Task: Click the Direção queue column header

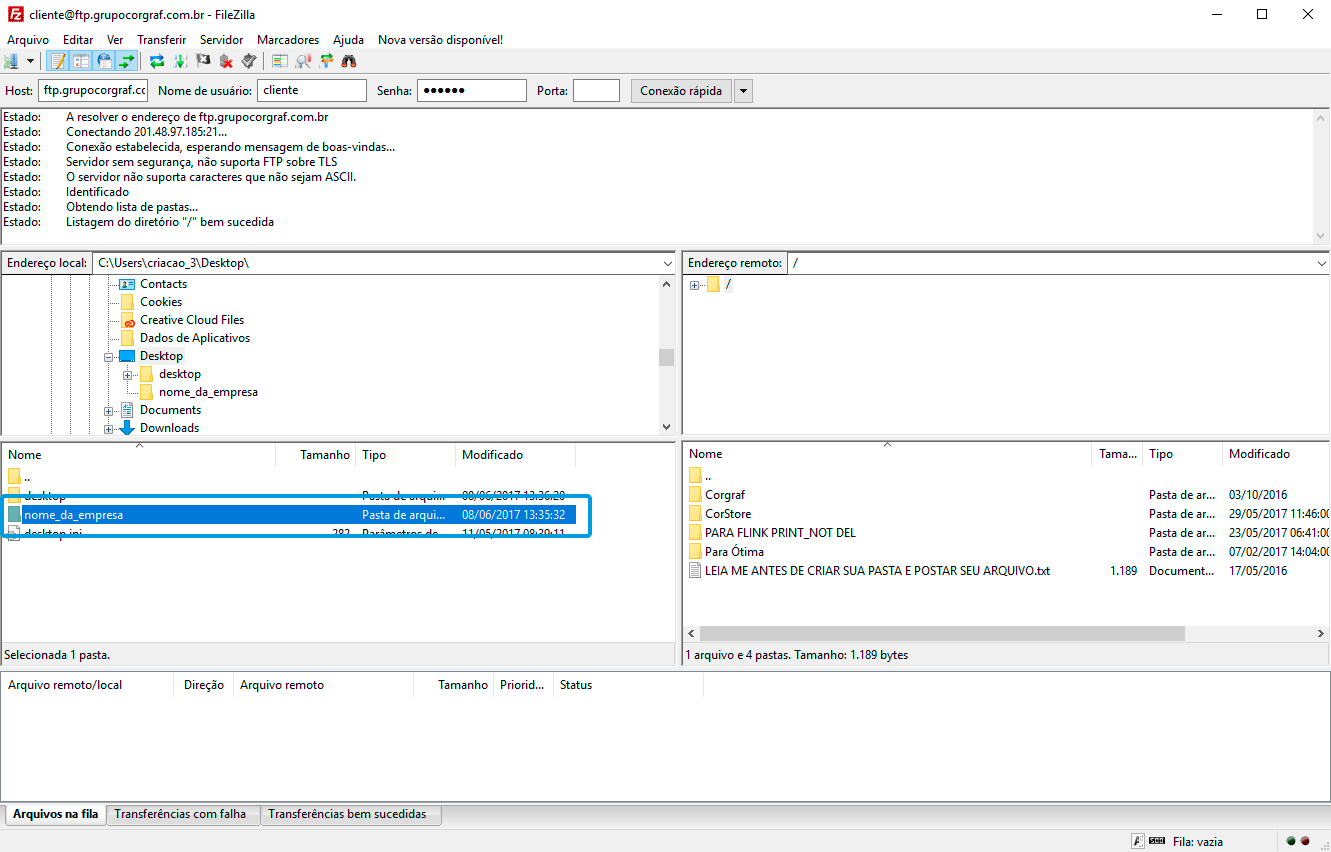Action: tap(204, 685)
